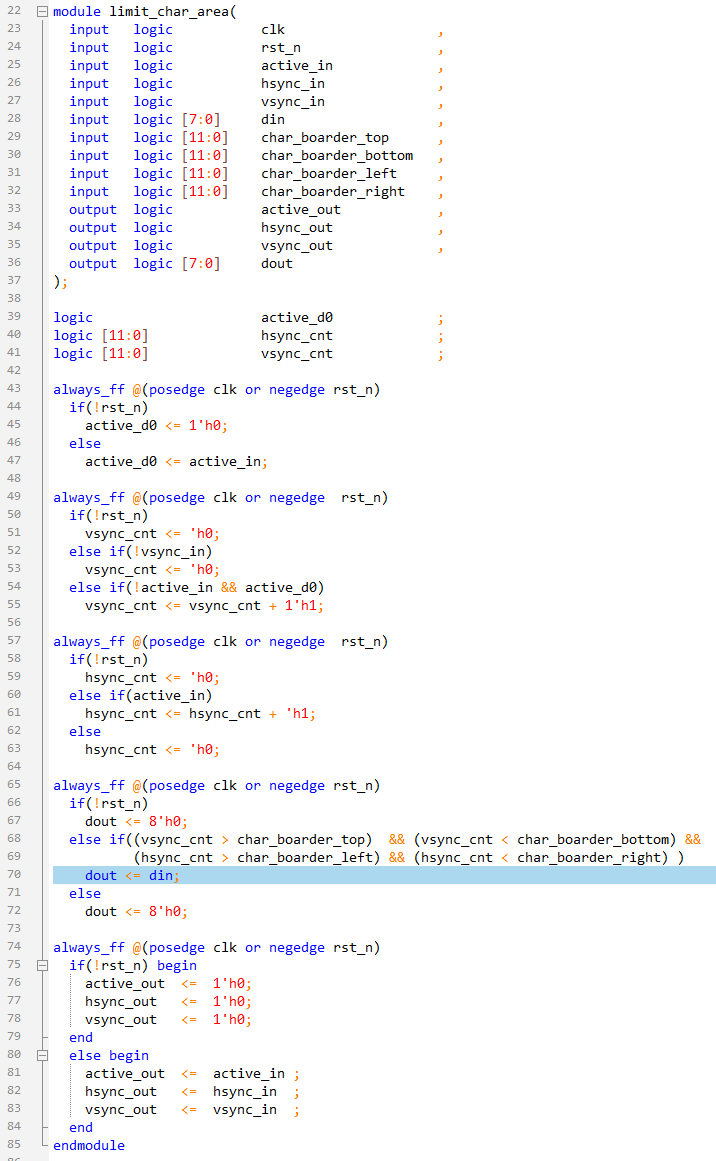Screen dimensions: 716x1161
Task: Click the else keyword on line 62
Action: pos(85,732)
